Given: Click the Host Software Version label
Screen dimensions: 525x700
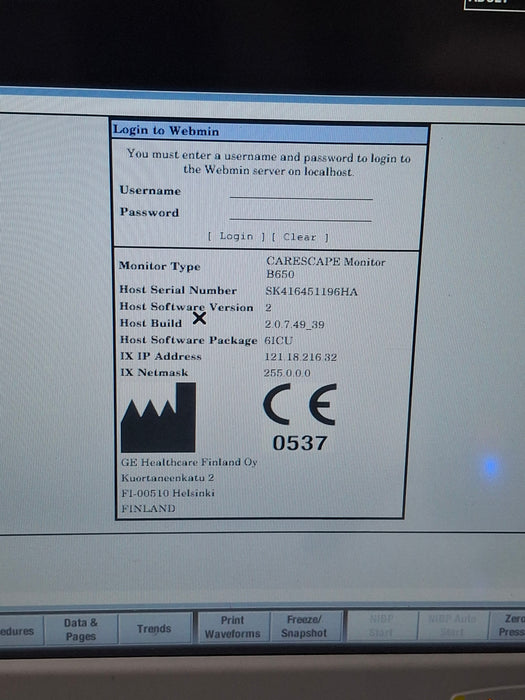Looking at the screenshot, I should pos(186,307).
